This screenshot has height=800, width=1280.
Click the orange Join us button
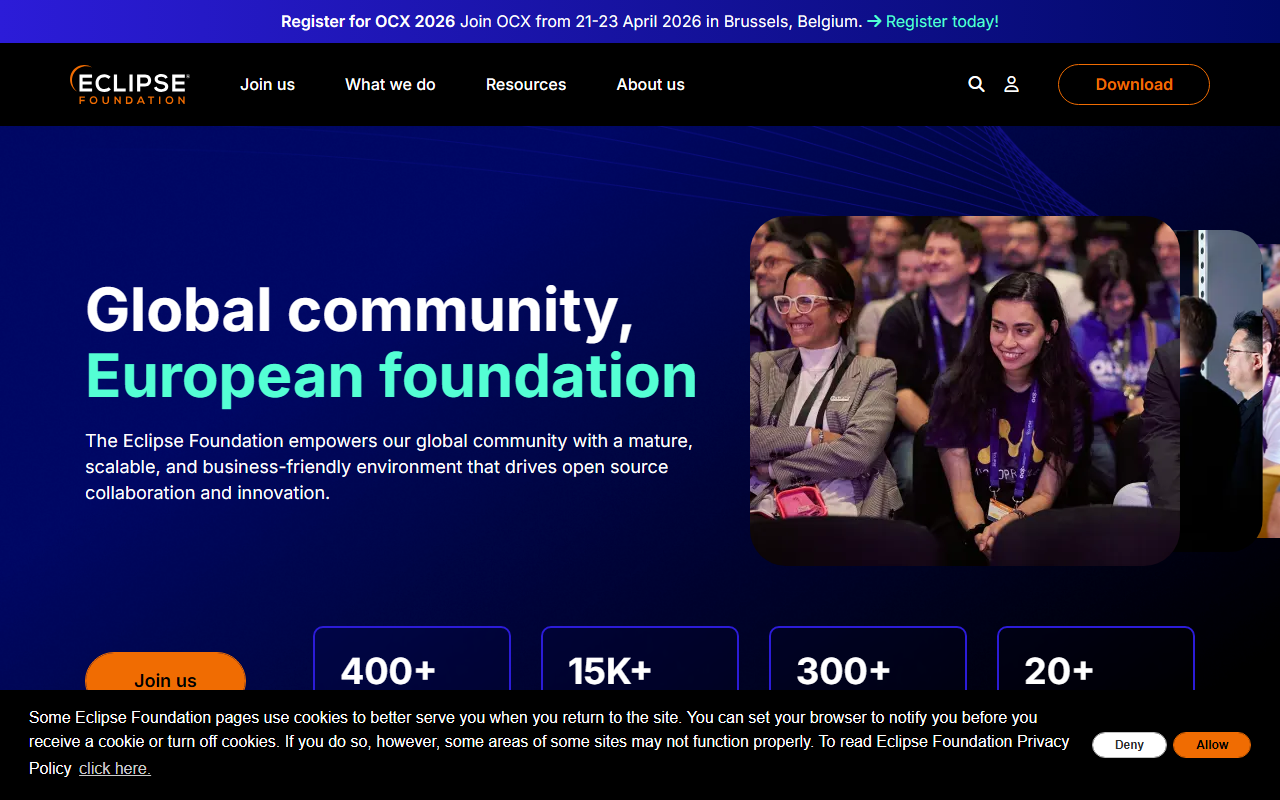(165, 672)
